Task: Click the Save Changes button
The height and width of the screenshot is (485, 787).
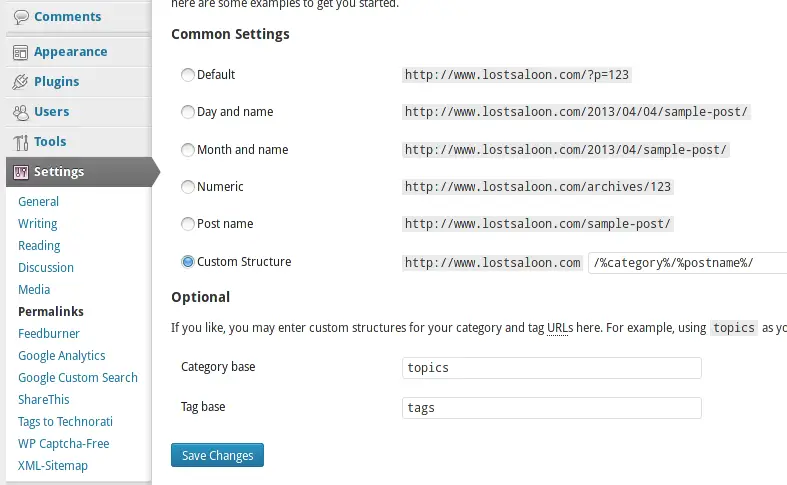Action: pos(217,455)
